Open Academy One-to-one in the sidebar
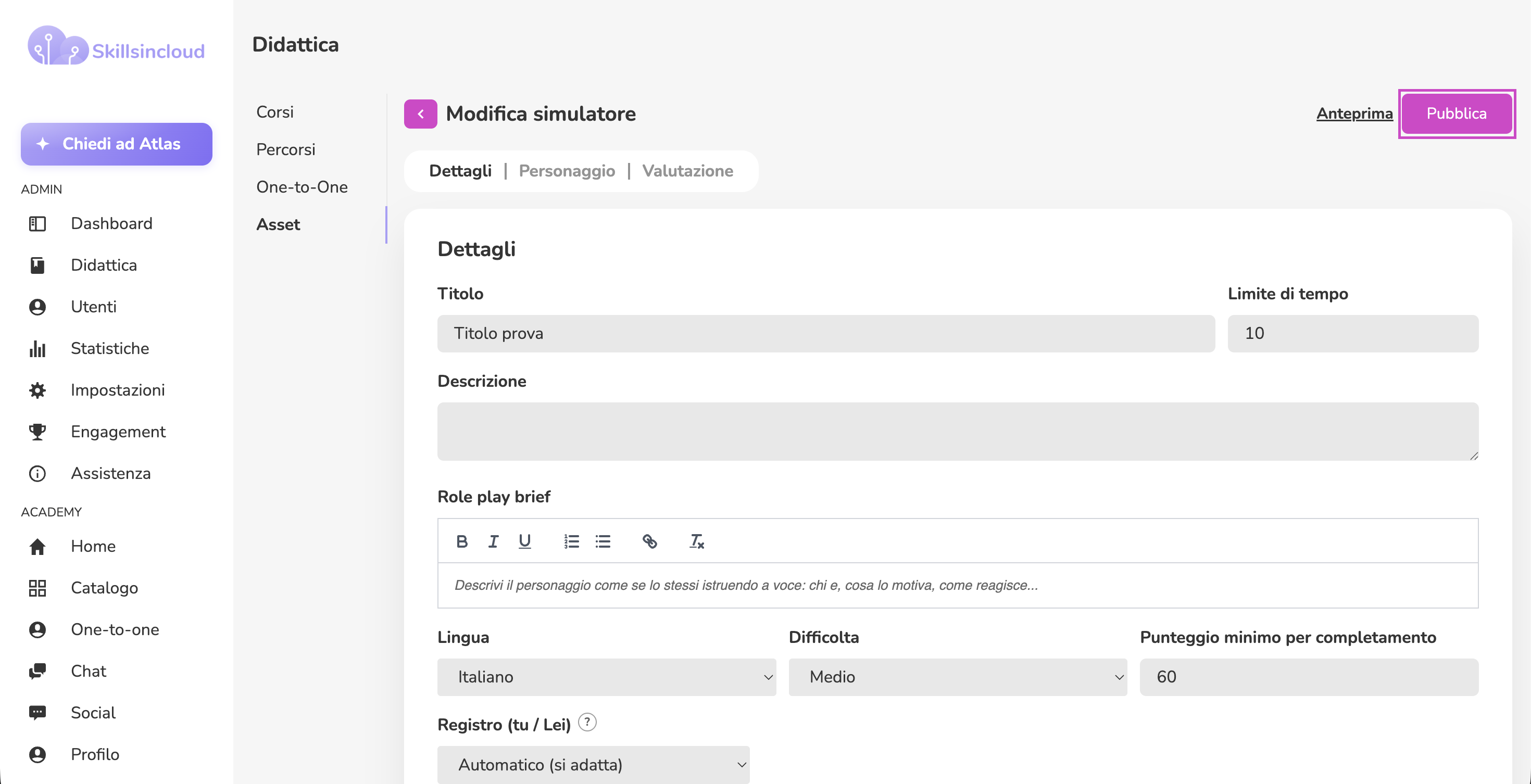 (115, 629)
